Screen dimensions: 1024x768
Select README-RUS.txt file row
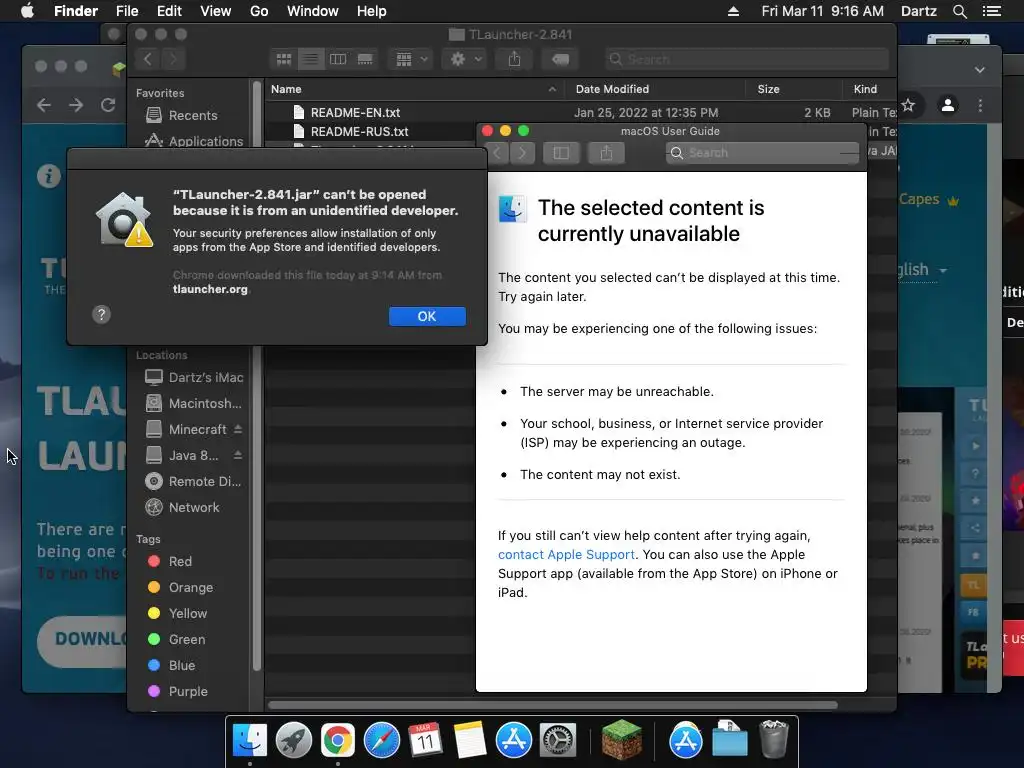[370, 131]
